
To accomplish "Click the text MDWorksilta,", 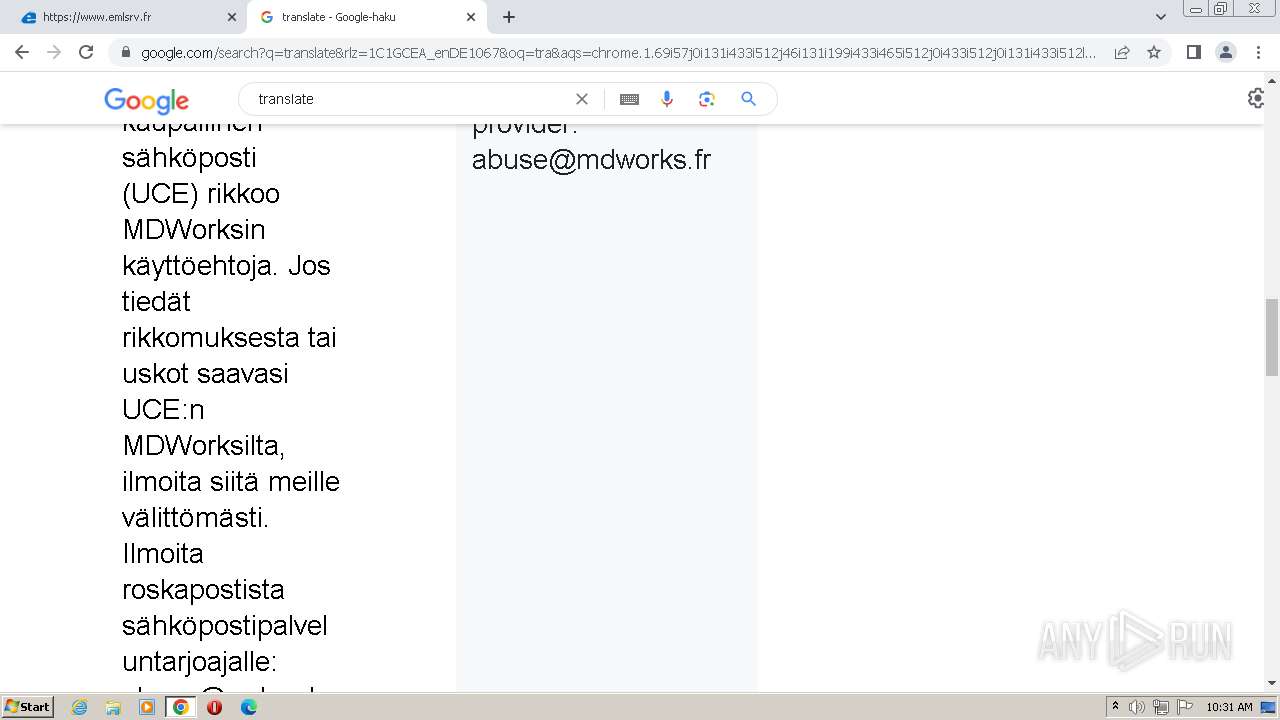I will [x=204, y=446].
